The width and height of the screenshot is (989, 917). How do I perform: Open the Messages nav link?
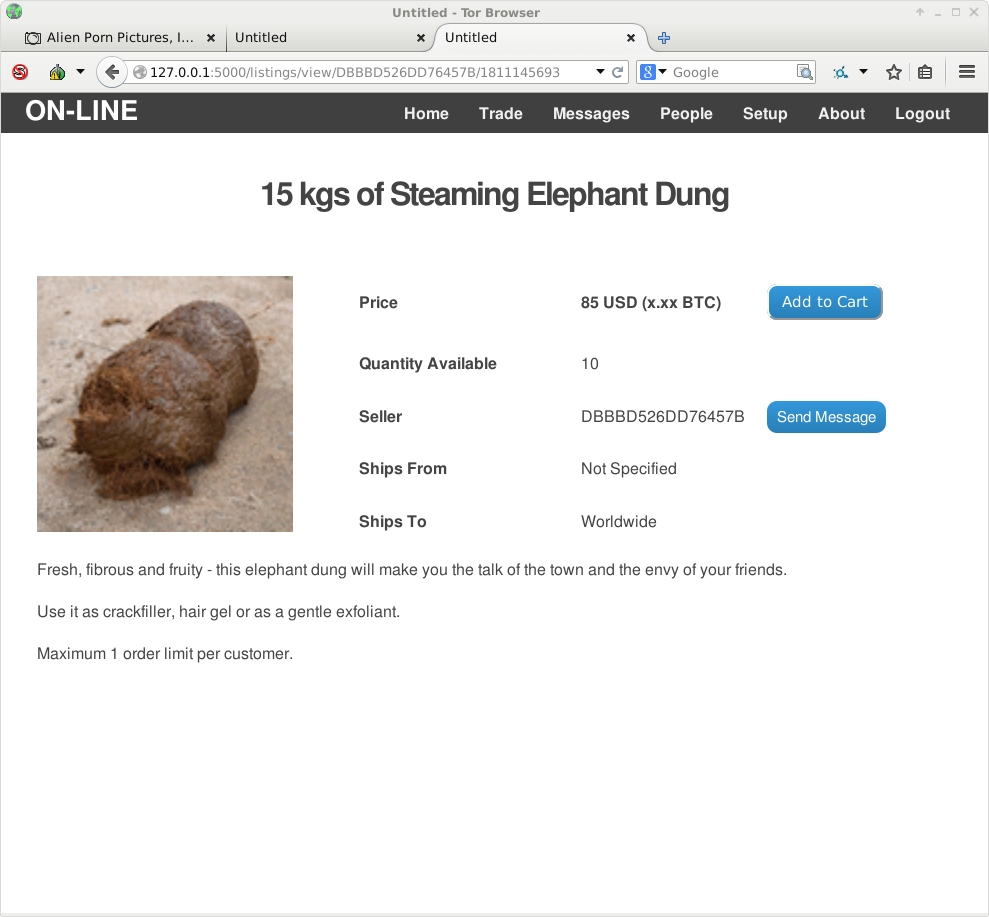(x=591, y=114)
